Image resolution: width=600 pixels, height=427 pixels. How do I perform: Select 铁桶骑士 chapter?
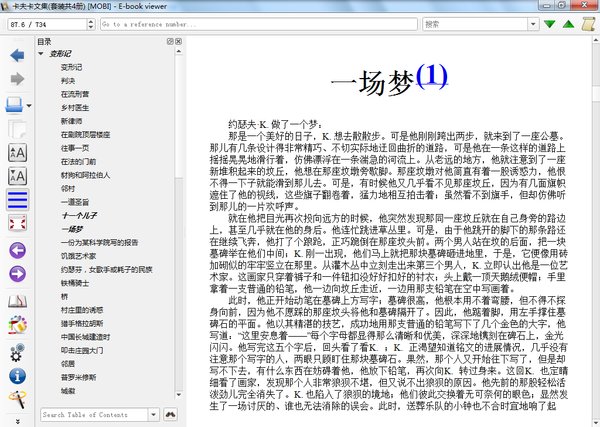pos(75,283)
